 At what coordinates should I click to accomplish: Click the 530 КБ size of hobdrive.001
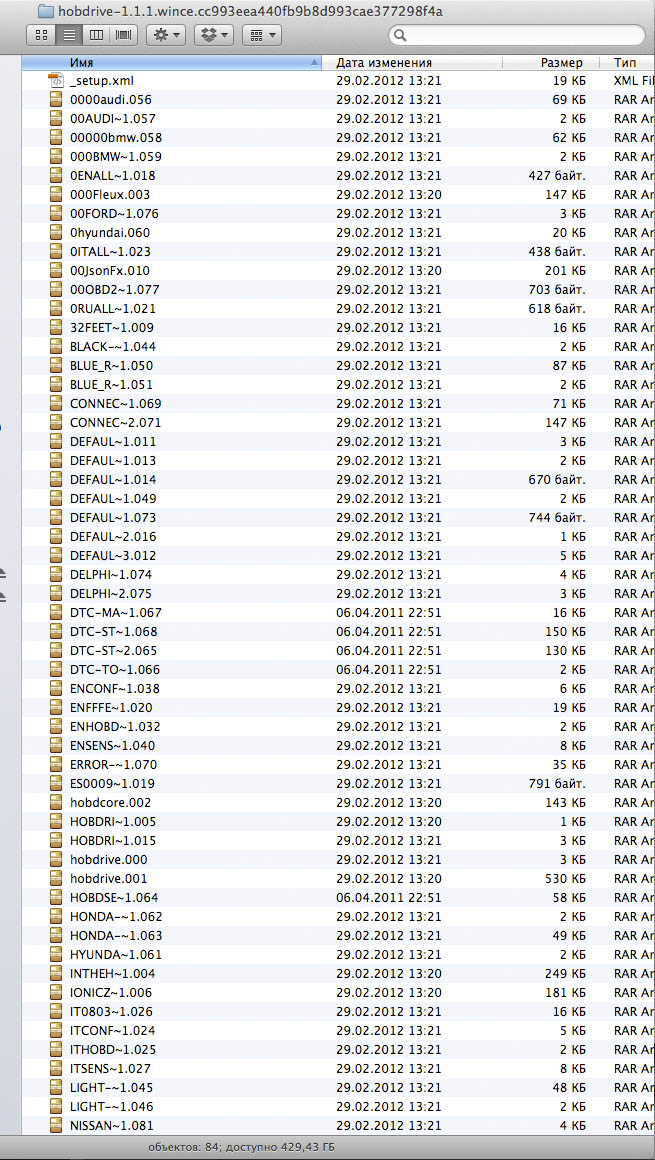tap(565, 879)
